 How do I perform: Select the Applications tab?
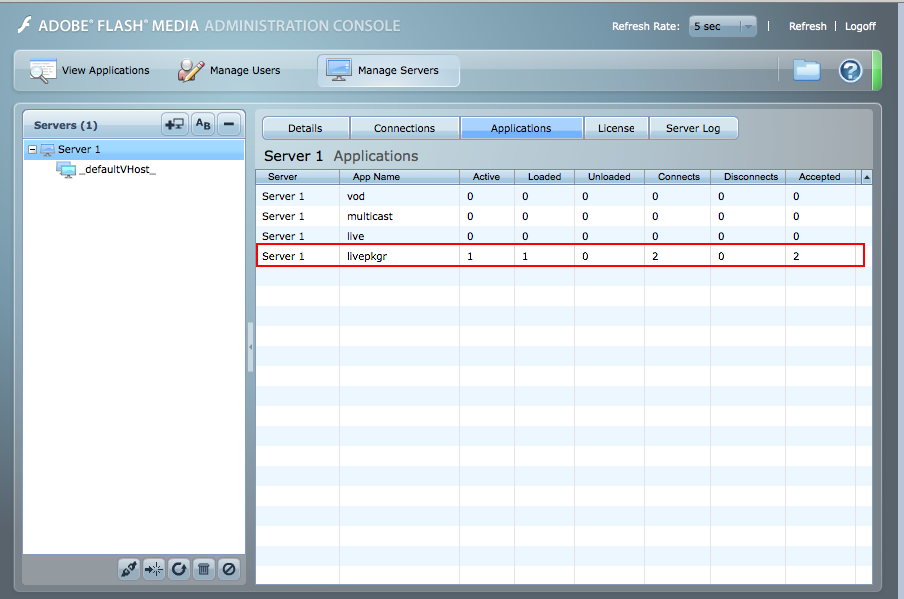[x=521, y=128]
